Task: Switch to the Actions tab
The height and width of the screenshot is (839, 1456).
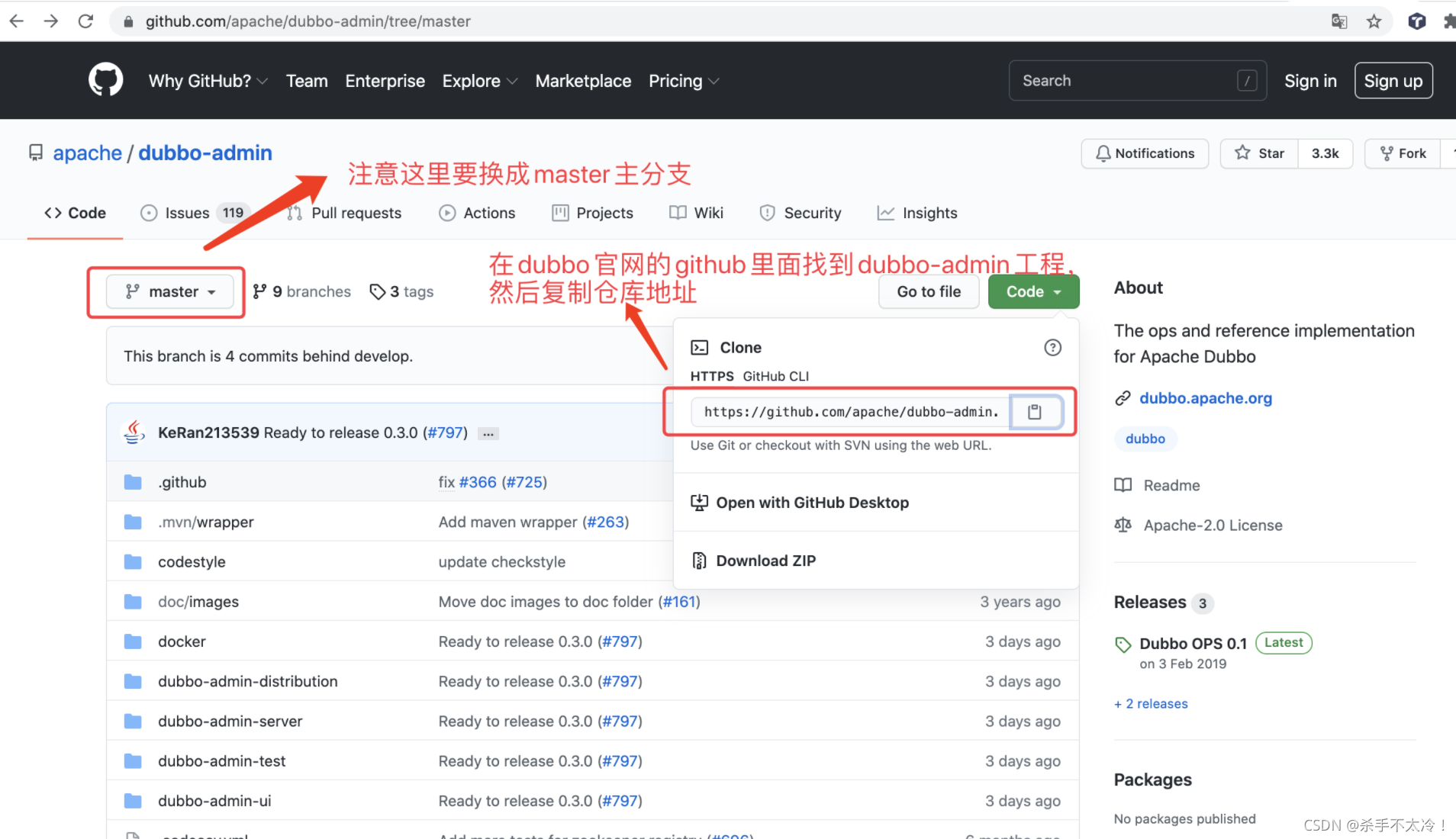Action: point(477,213)
